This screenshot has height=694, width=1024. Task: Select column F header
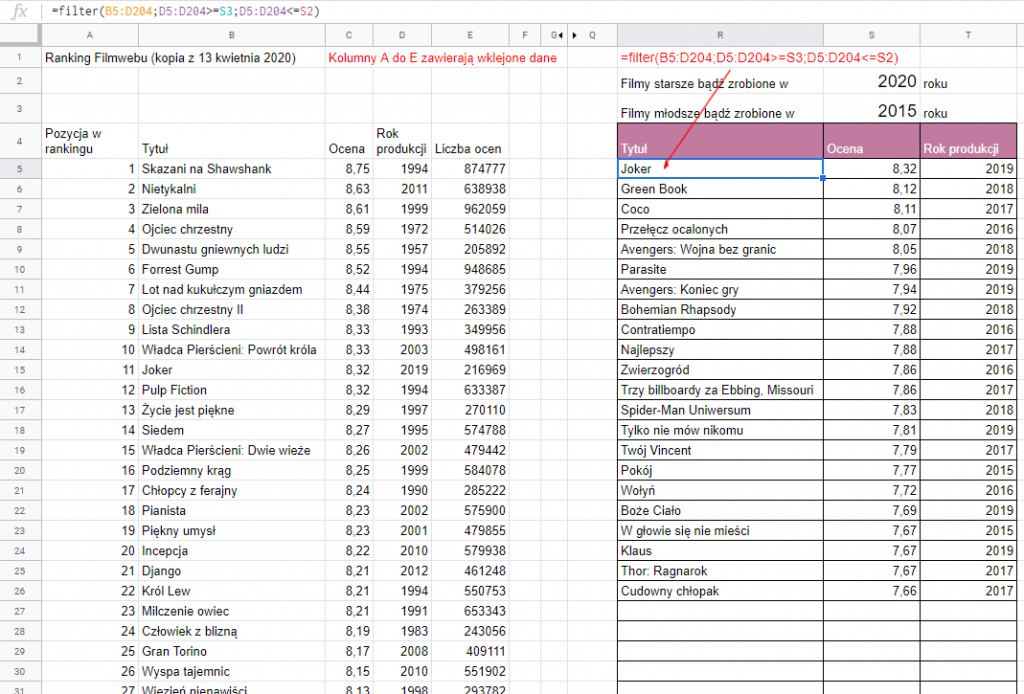(x=524, y=35)
